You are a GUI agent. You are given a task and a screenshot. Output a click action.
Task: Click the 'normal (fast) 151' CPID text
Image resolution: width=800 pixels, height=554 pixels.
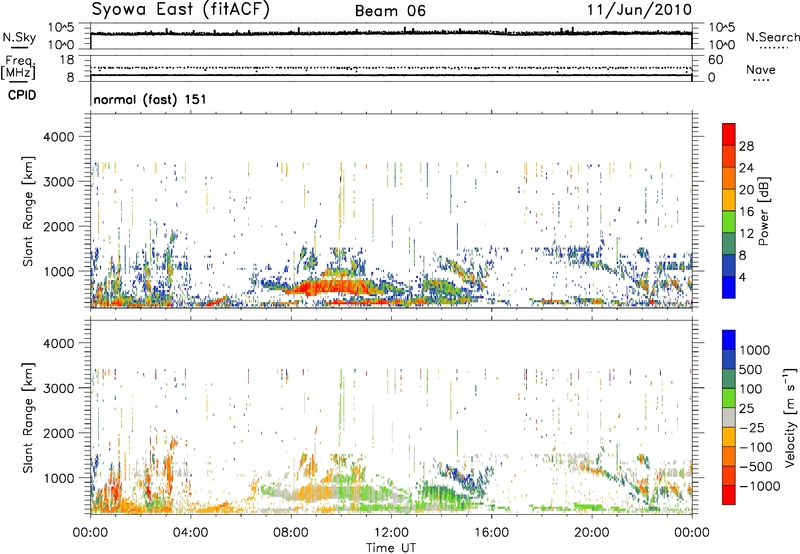point(150,99)
